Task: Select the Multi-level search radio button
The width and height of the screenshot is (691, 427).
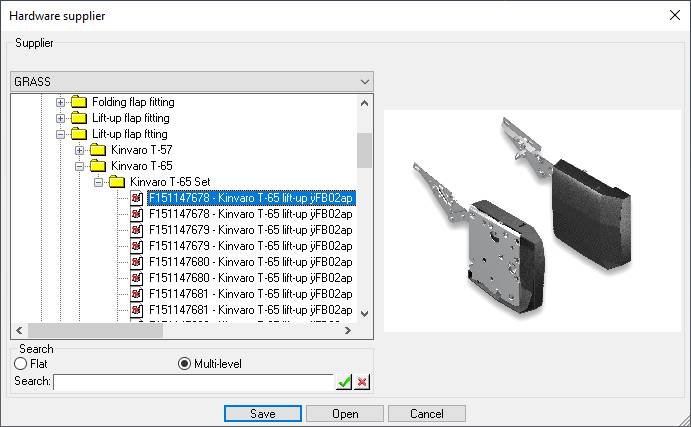Action: (184, 364)
